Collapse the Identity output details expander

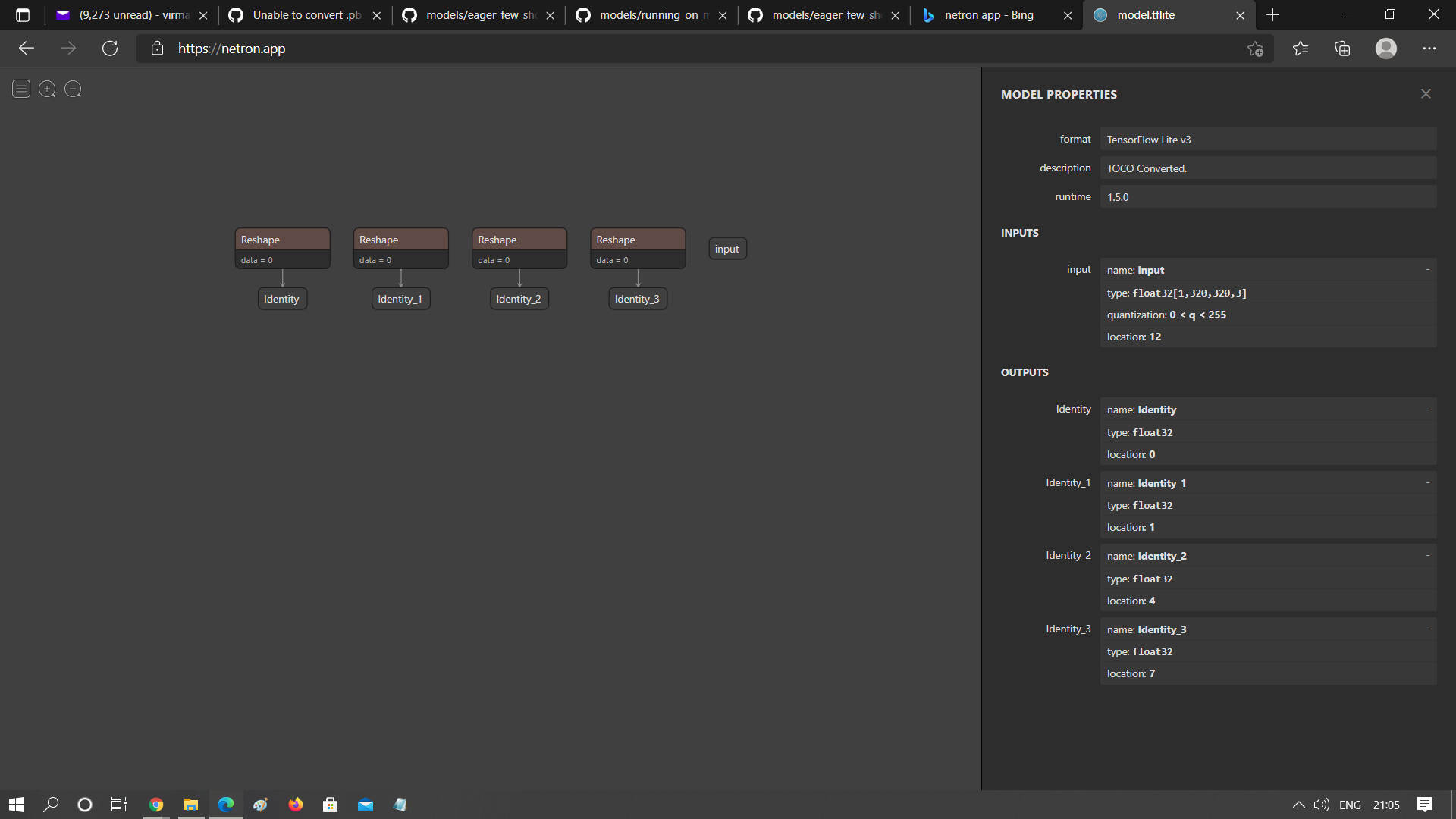(1427, 409)
